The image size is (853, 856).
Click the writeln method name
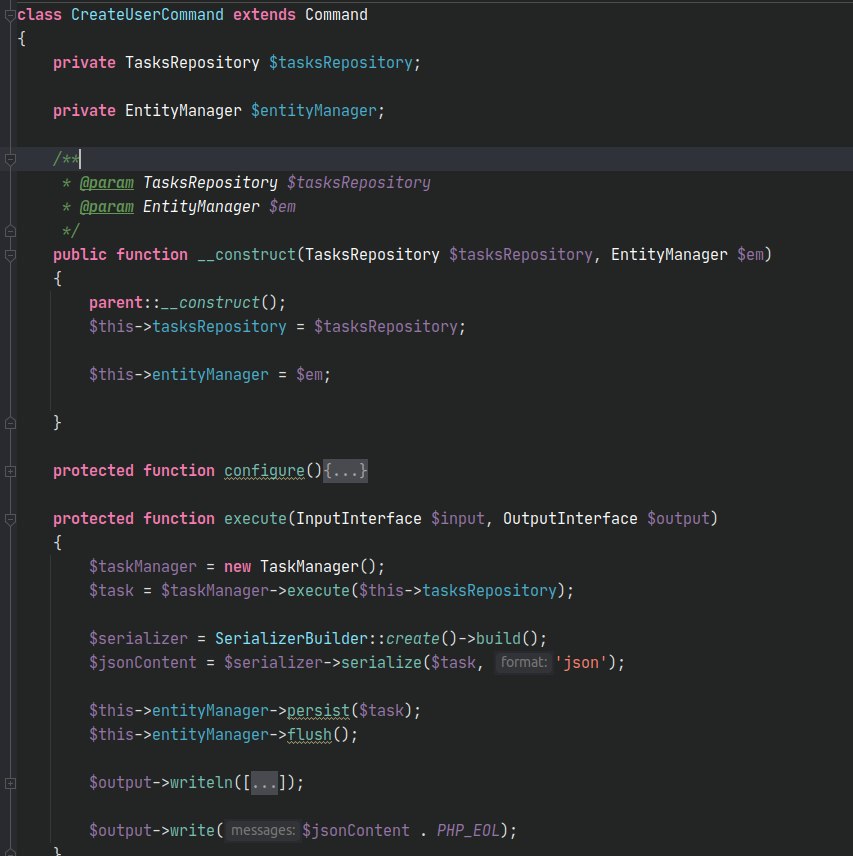[x=201, y=783]
